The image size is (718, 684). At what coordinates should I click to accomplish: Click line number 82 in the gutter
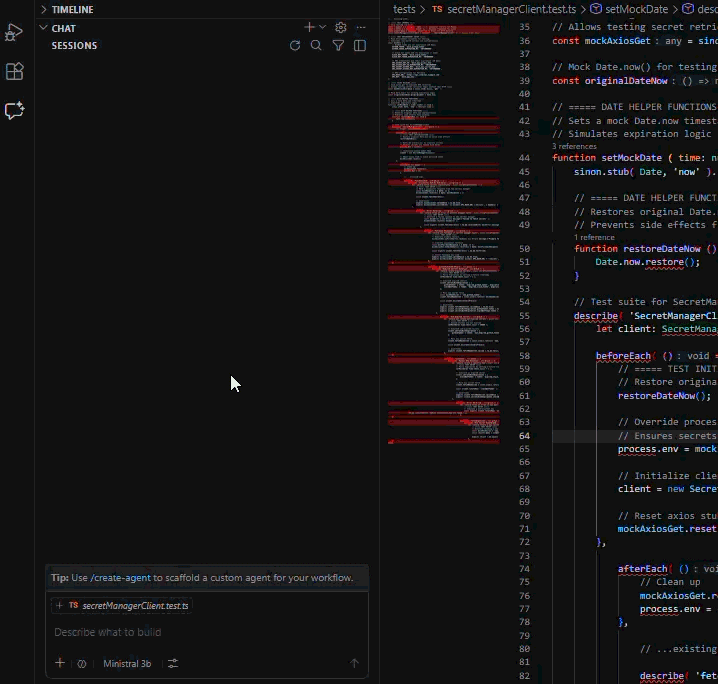524,676
